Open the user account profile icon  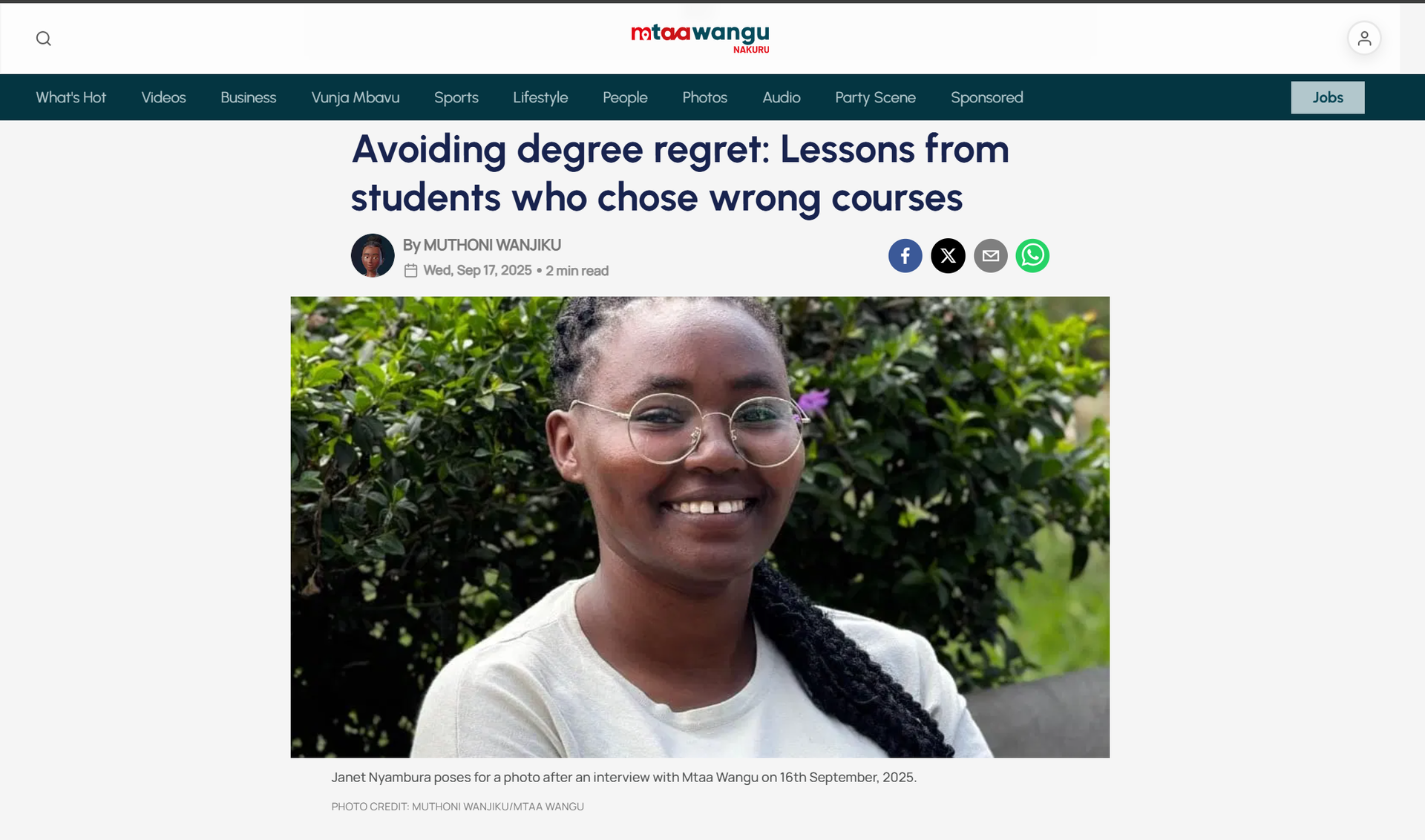tap(1364, 39)
